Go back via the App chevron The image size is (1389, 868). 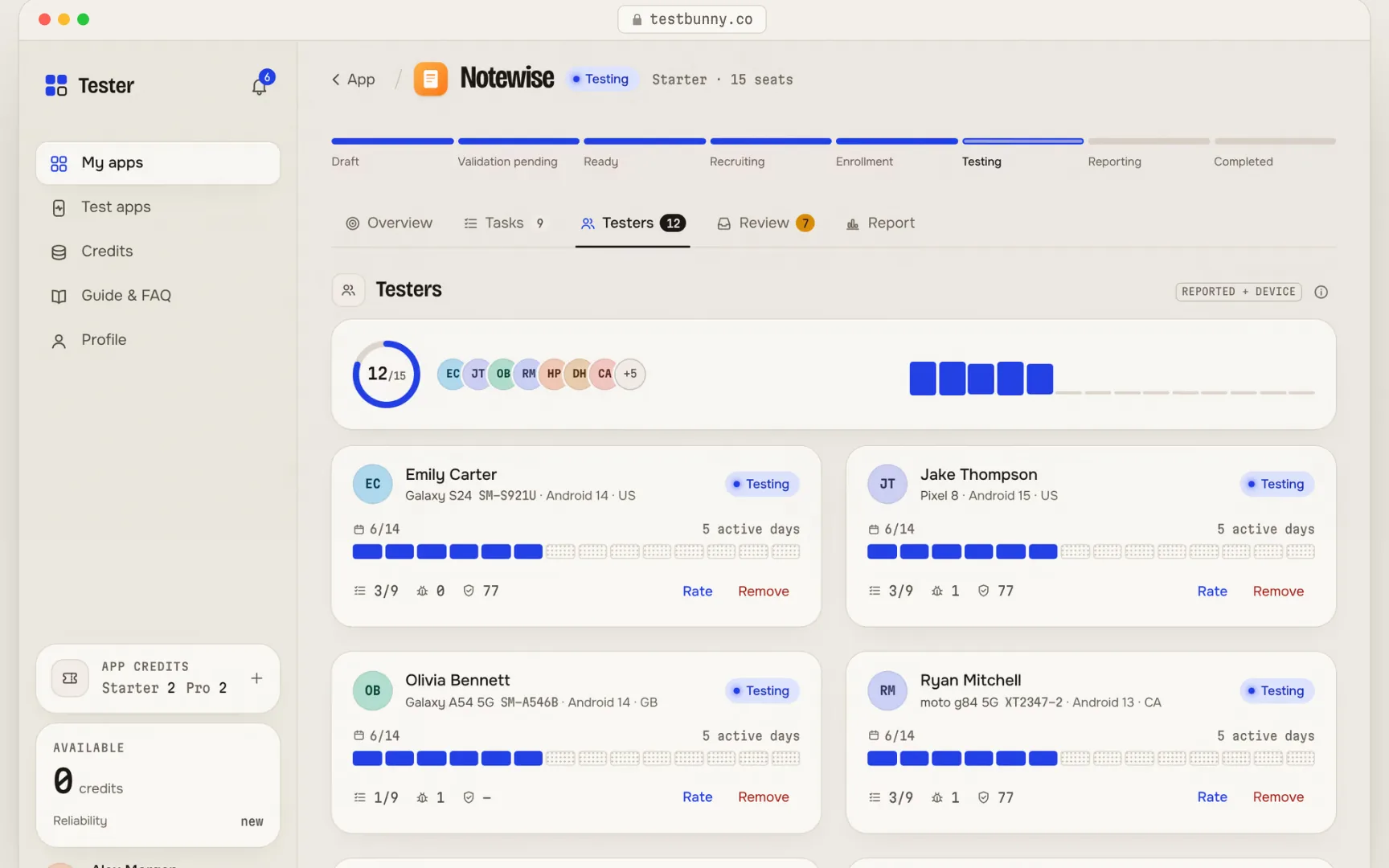(354, 79)
